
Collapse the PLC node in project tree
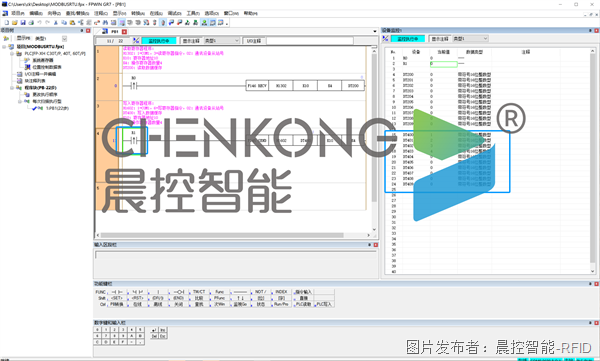coord(12,54)
